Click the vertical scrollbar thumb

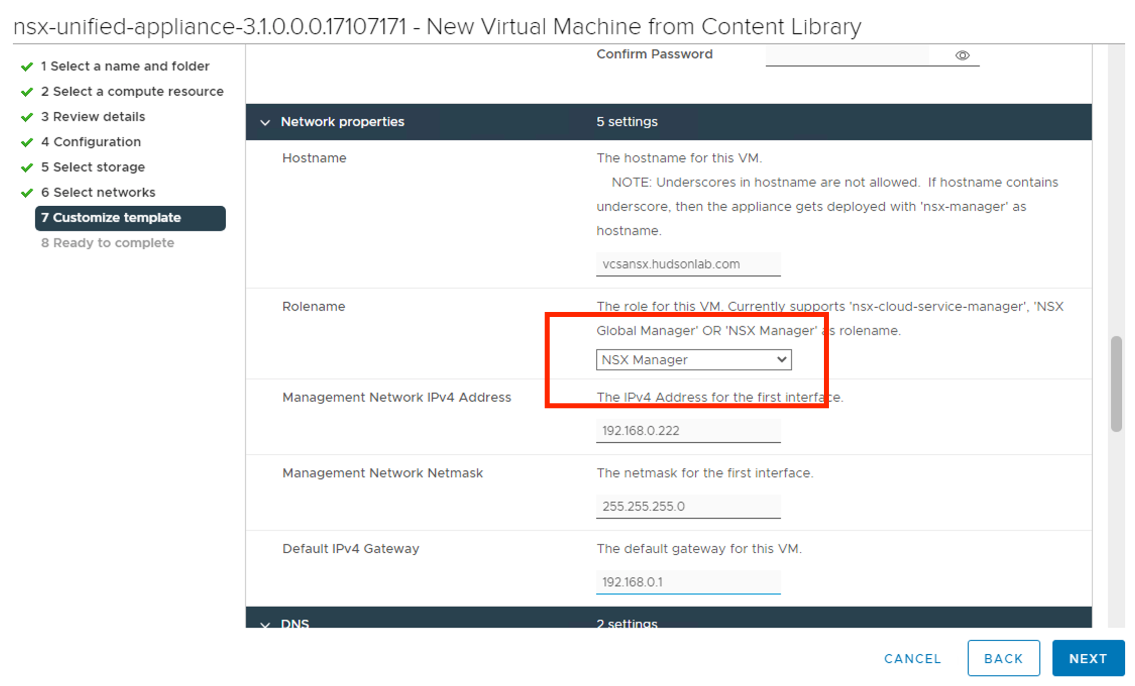(1116, 384)
